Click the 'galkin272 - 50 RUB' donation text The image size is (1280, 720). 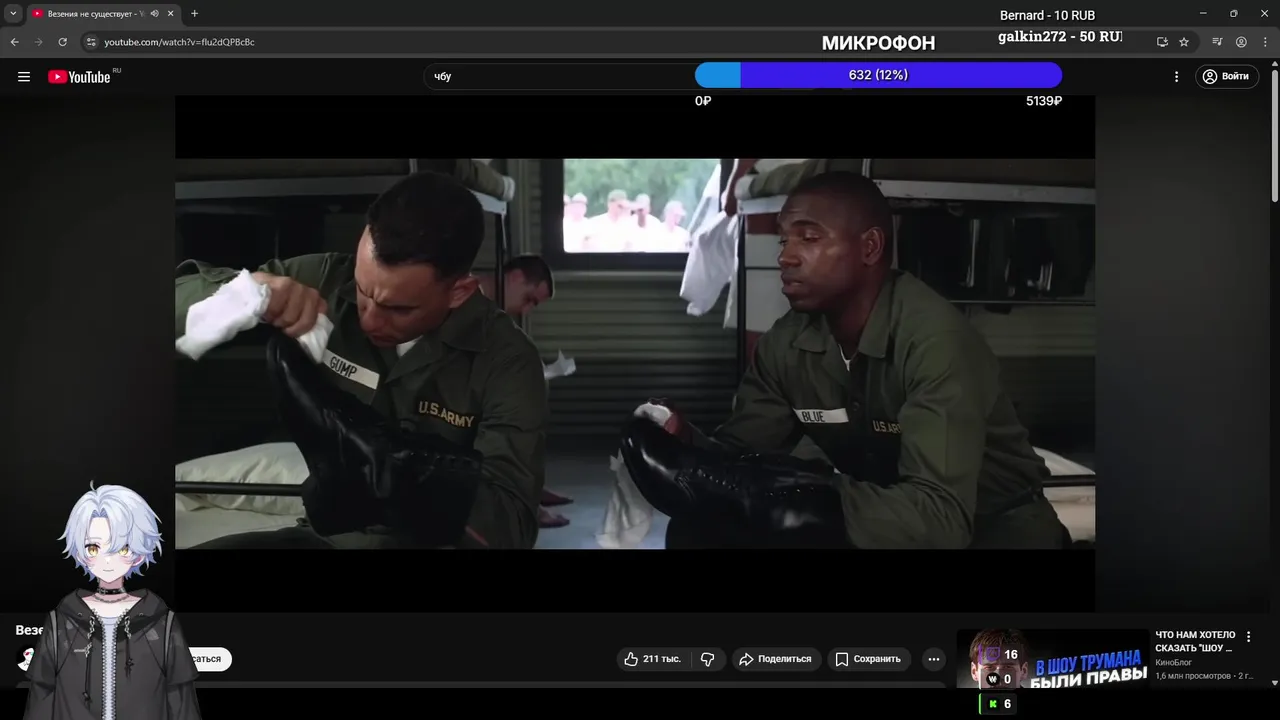[x=1060, y=36]
